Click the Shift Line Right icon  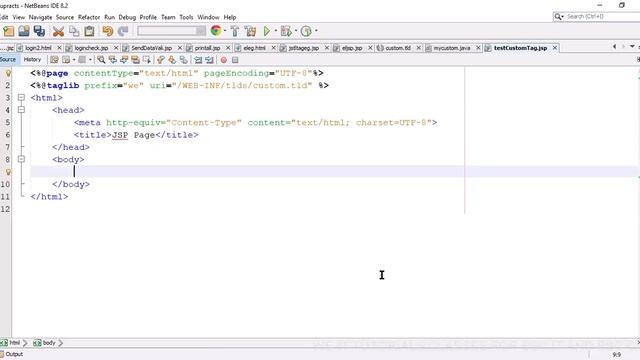coord(209,60)
